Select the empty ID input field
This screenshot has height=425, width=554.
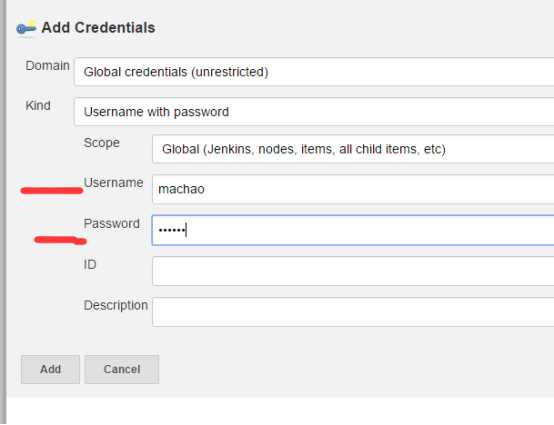click(353, 271)
